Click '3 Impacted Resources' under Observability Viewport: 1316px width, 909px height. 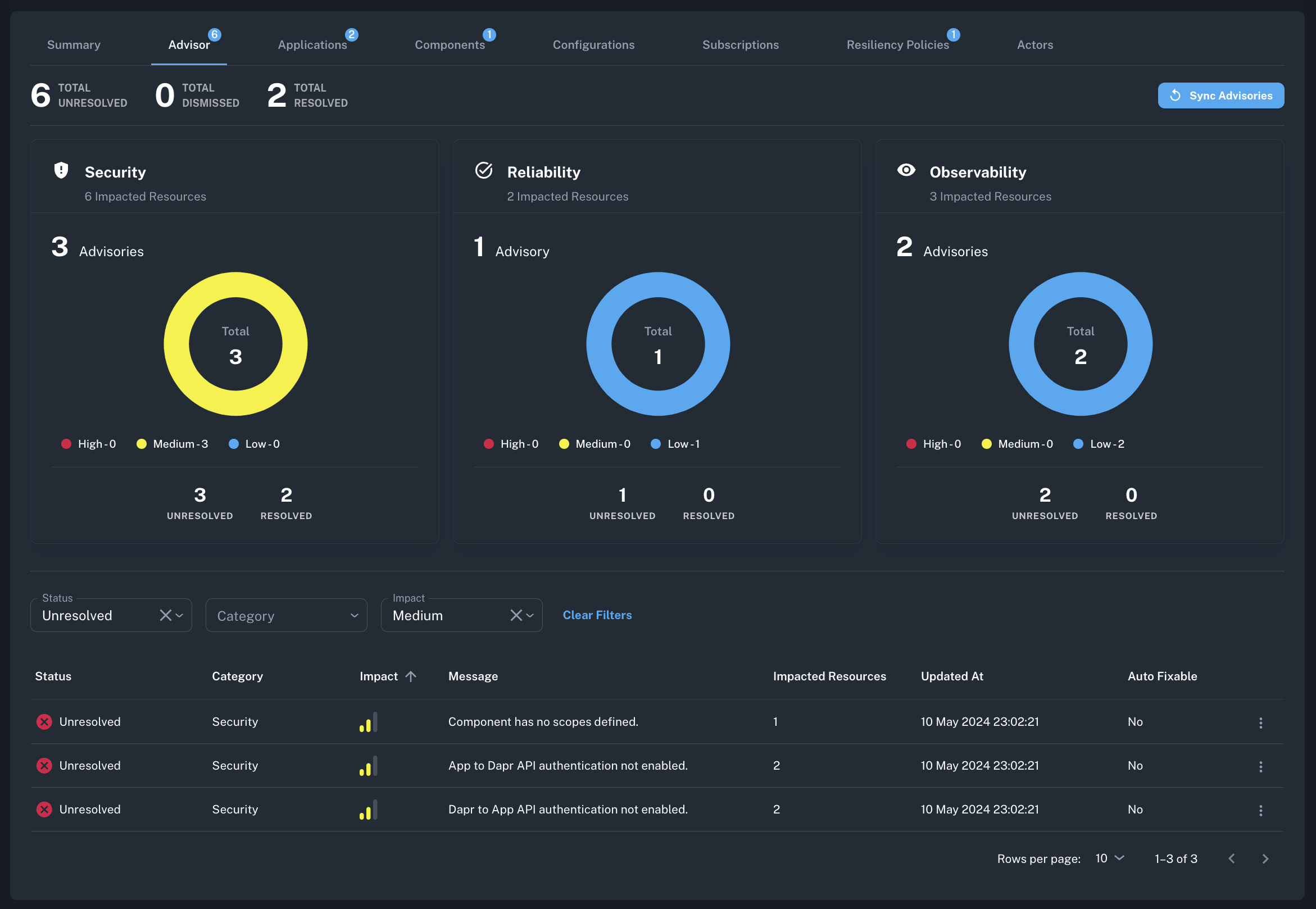[x=990, y=196]
